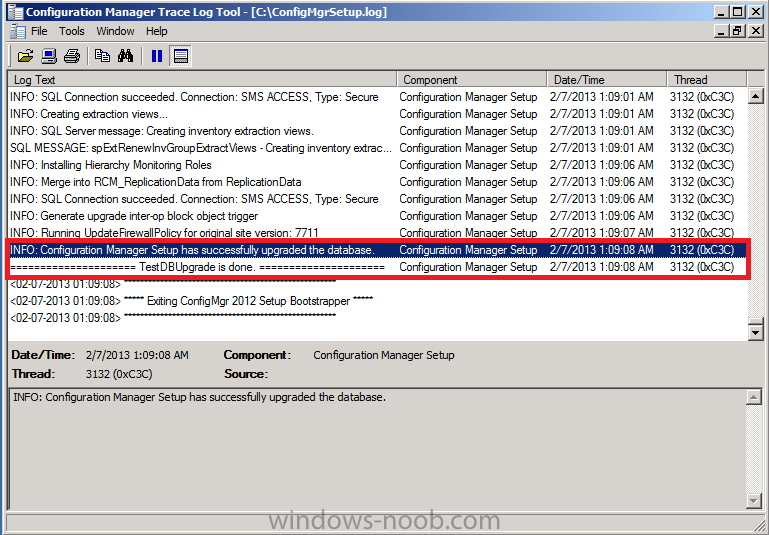
Task: Copy selected lines with the copy icon
Action: point(102,56)
